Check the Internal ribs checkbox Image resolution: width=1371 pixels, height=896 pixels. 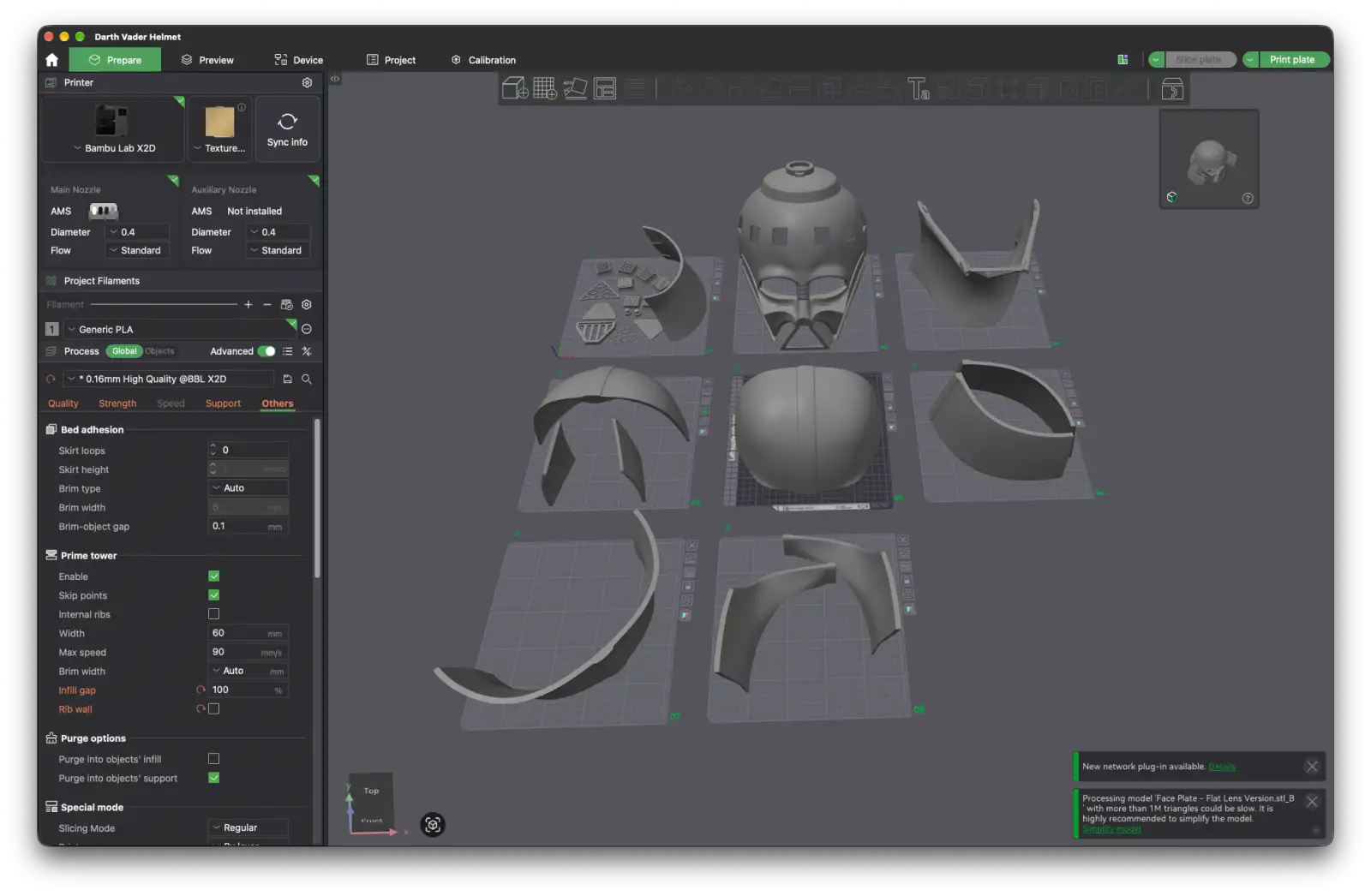pyautogui.click(x=214, y=614)
